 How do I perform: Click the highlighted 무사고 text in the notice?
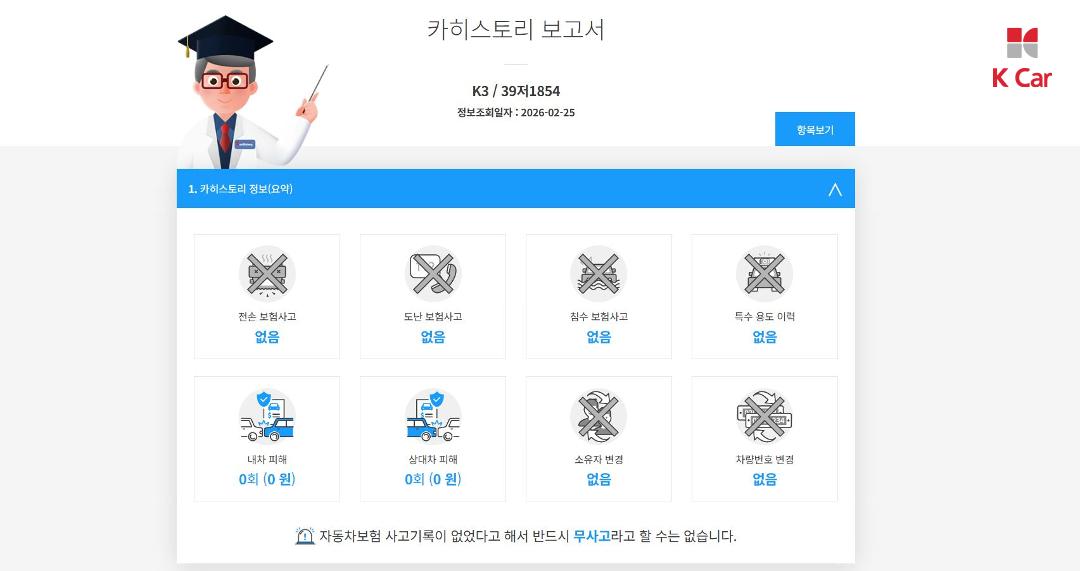(592, 536)
